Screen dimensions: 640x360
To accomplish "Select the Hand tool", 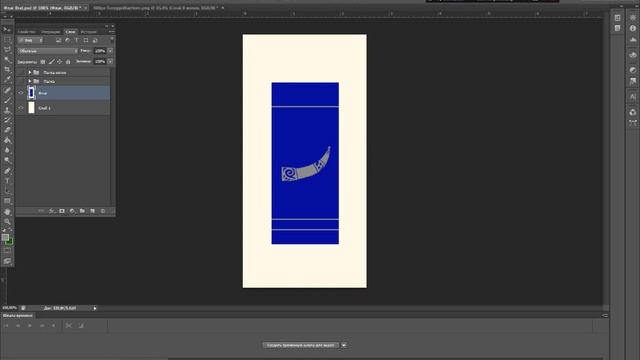I will (x=7, y=212).
